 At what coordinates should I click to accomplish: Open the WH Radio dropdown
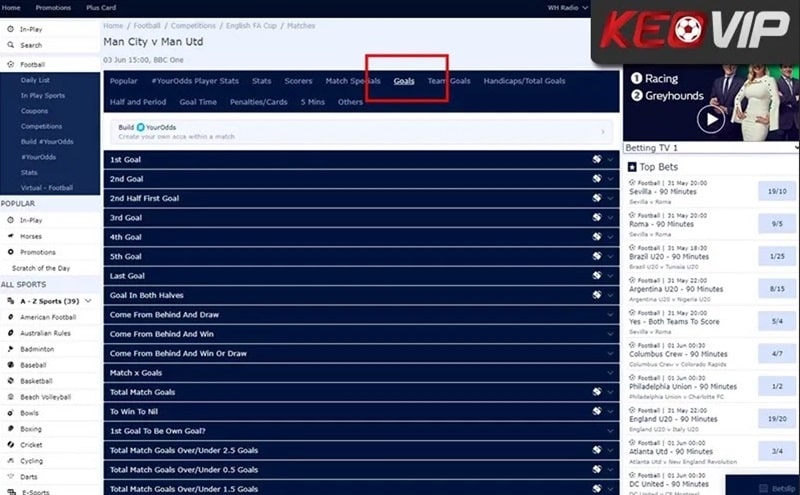coord(568,8)
